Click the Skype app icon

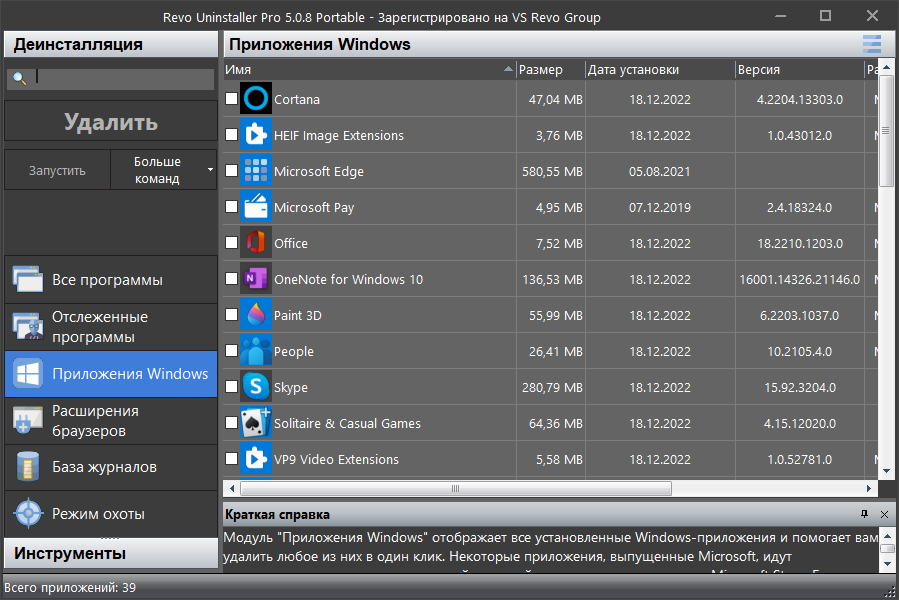(x=256, y=387)
